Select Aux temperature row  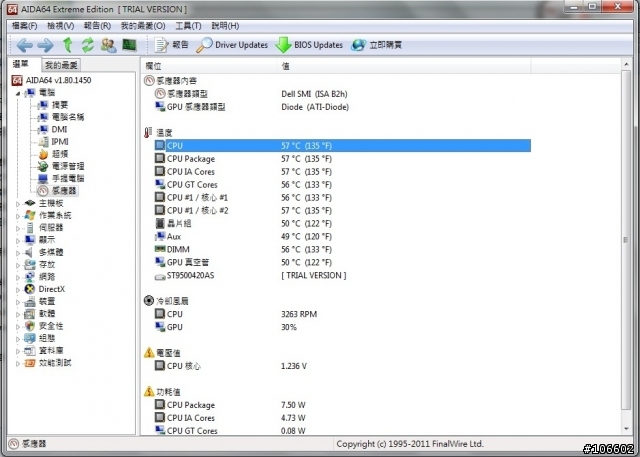tap(343, 237)
